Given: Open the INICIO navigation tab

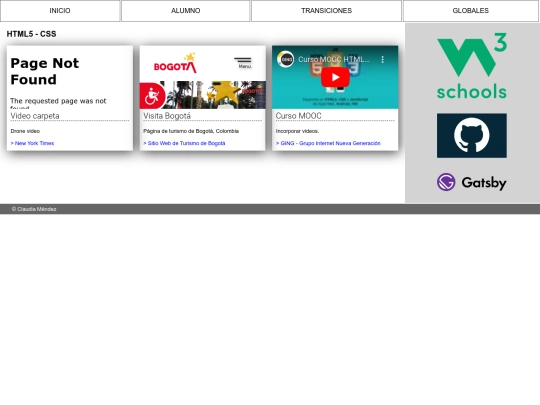Looking at the screenshot, I should pyautogui.click(x=60, y=11).
